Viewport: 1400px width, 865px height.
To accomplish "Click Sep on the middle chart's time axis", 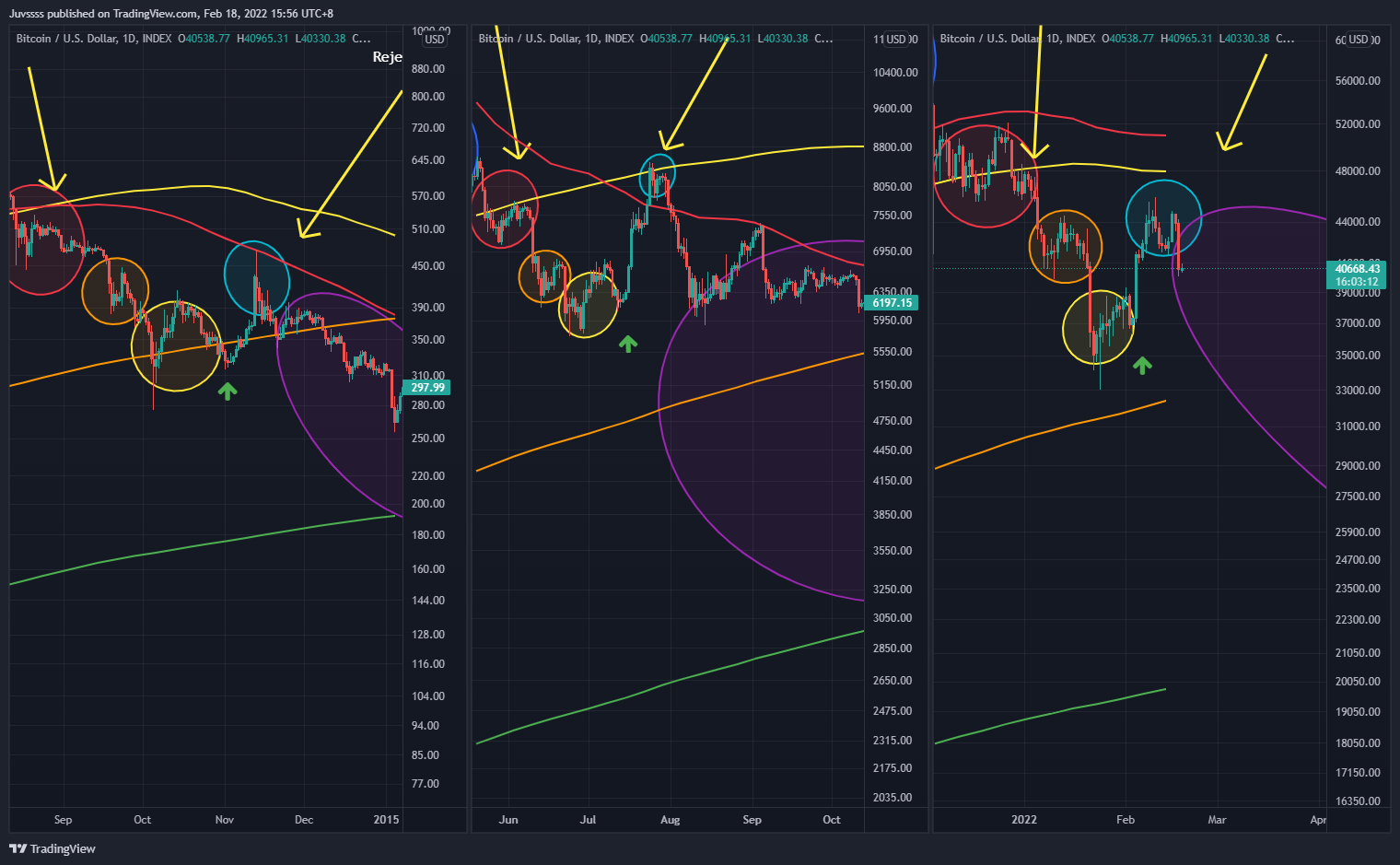I will [x=752, y=820].
